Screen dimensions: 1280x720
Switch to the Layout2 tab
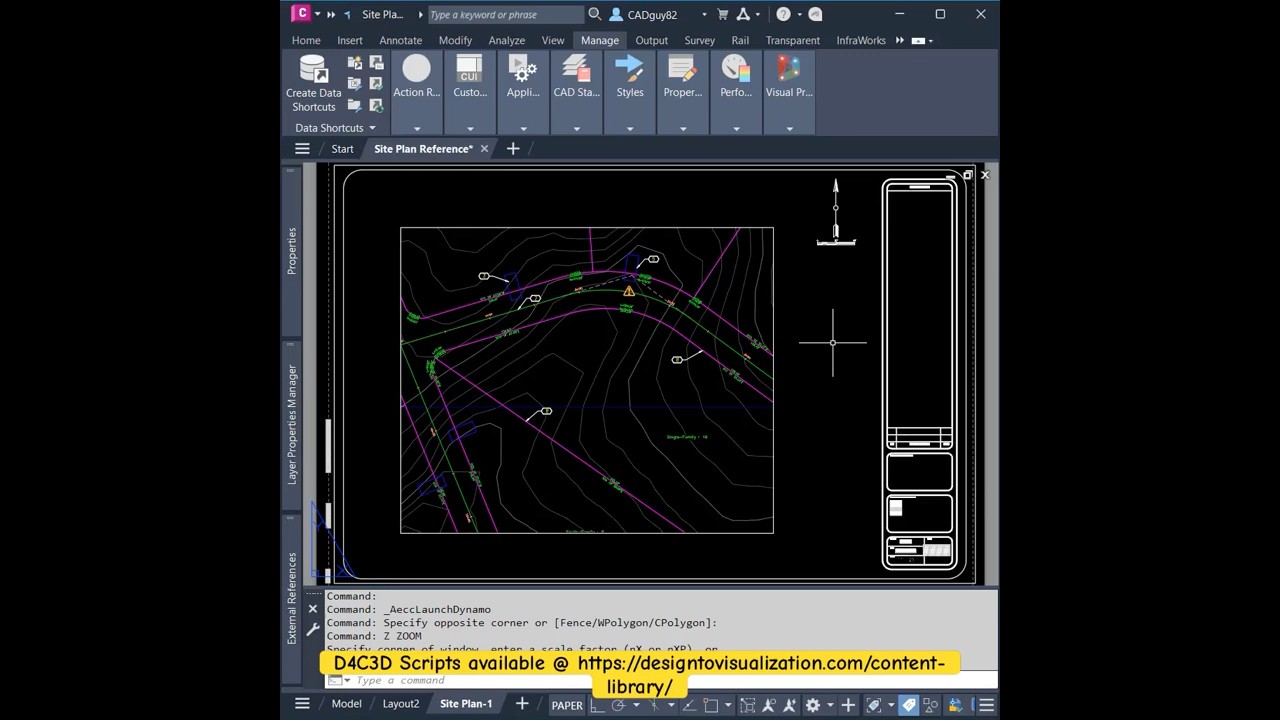[401, 704]
